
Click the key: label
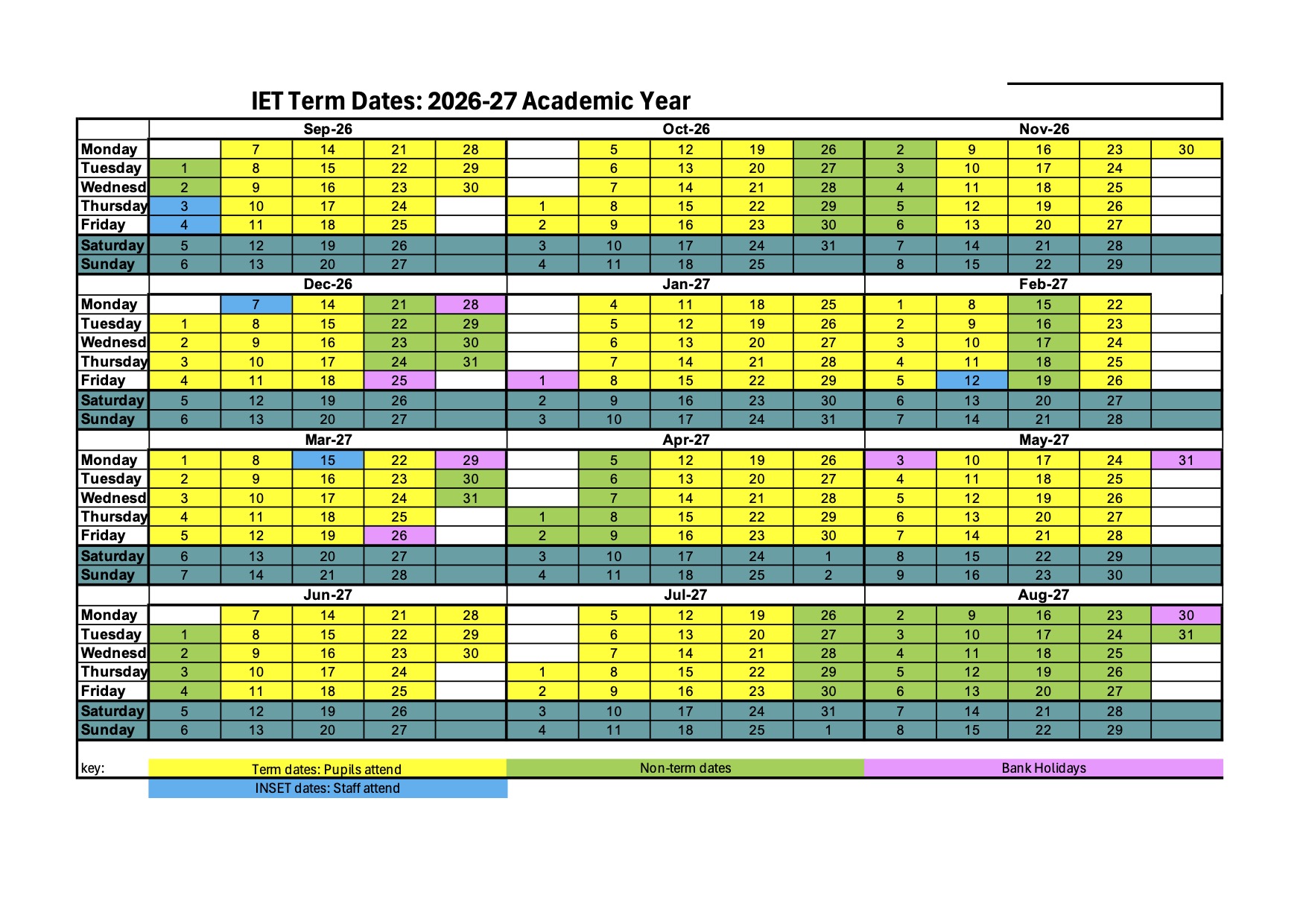92,768
